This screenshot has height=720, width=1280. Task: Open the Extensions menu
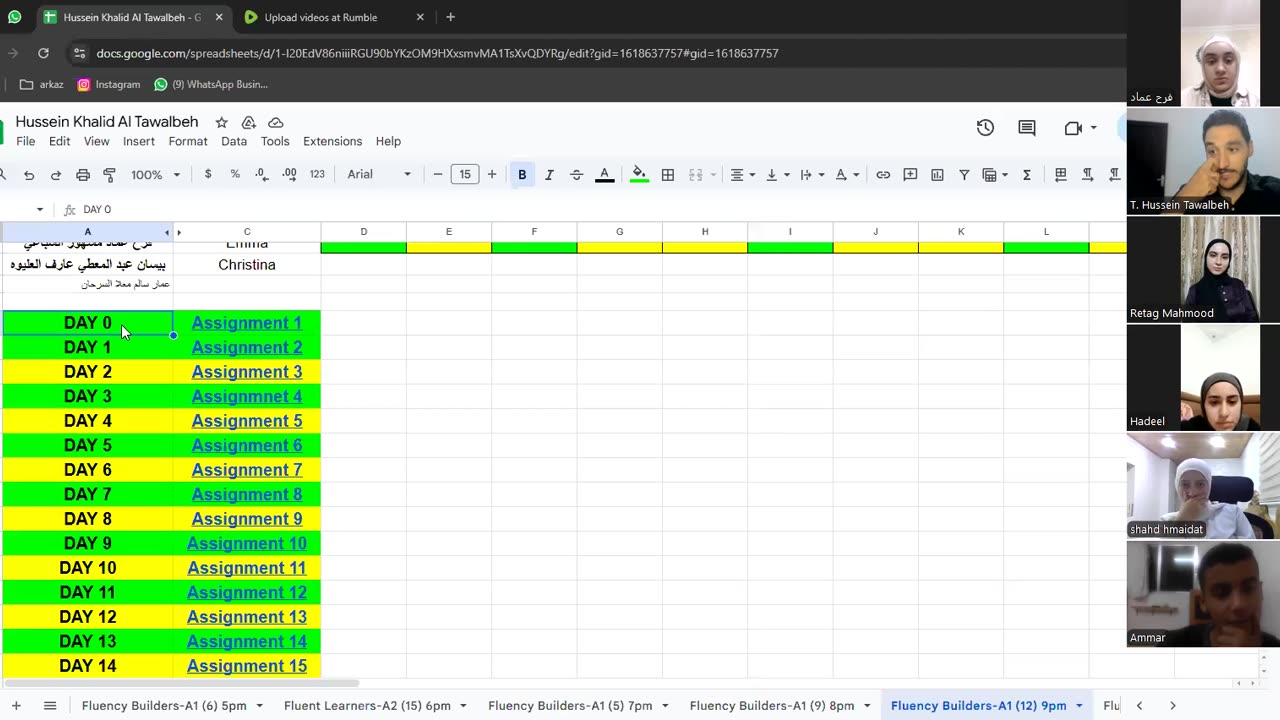coord(332,141)
